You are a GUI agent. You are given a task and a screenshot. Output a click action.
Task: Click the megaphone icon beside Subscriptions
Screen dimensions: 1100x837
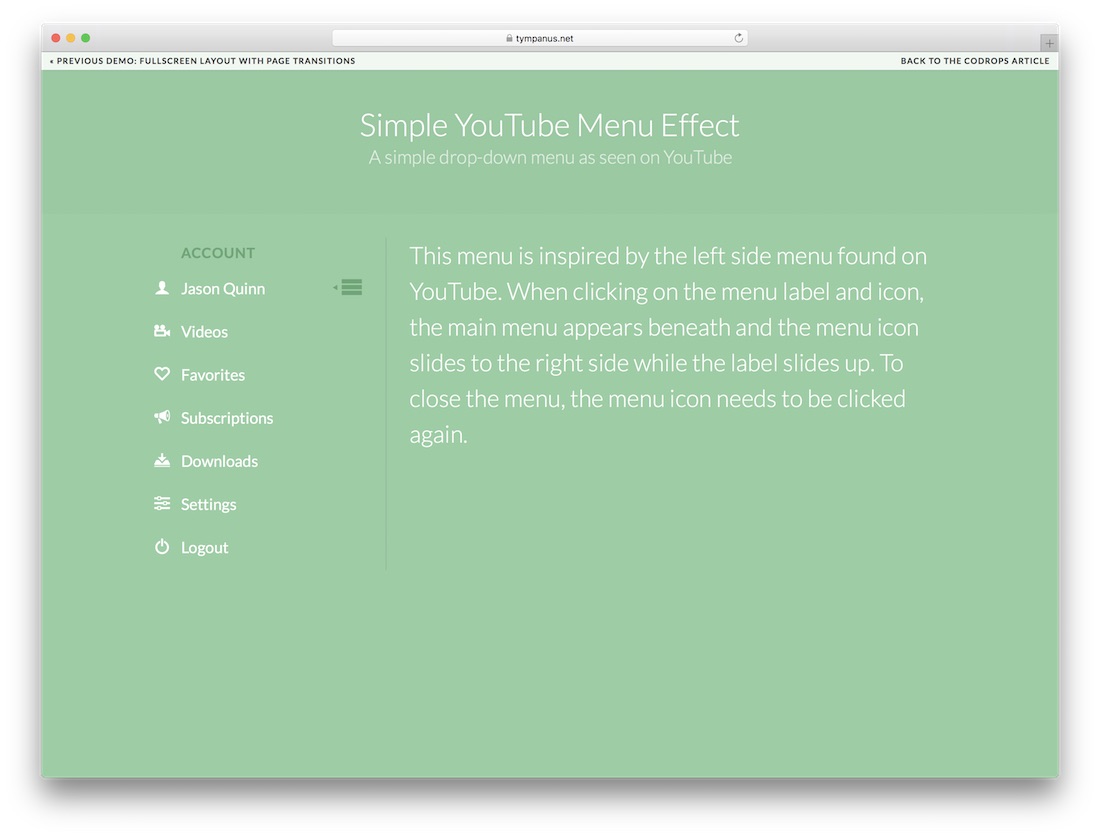(x=162, y=417)
